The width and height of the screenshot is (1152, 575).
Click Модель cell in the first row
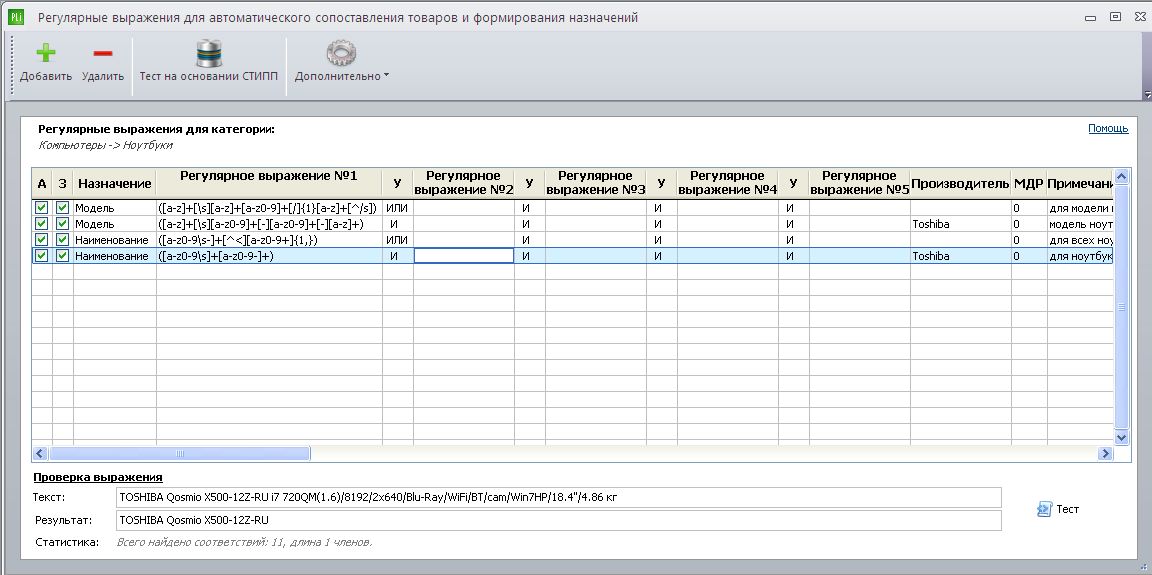tap(115, 208)
